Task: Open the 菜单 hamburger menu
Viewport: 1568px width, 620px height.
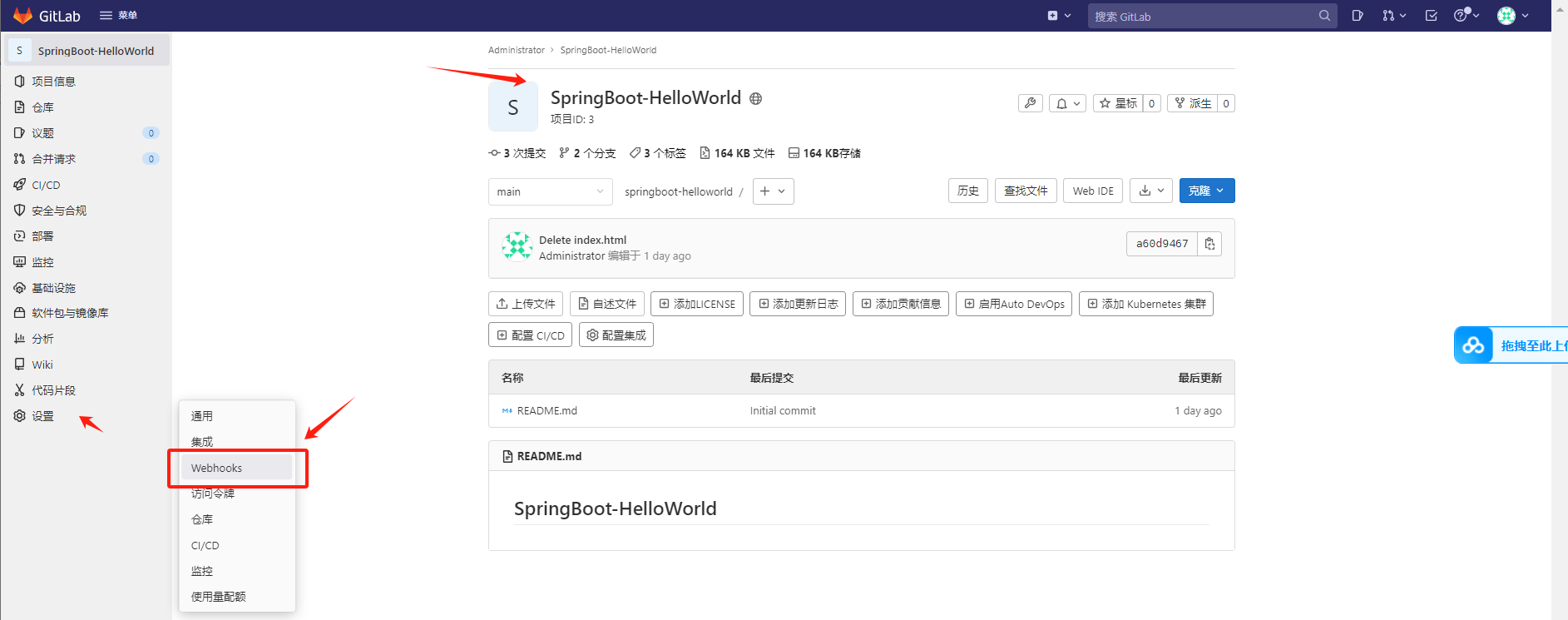Action: 118,16
